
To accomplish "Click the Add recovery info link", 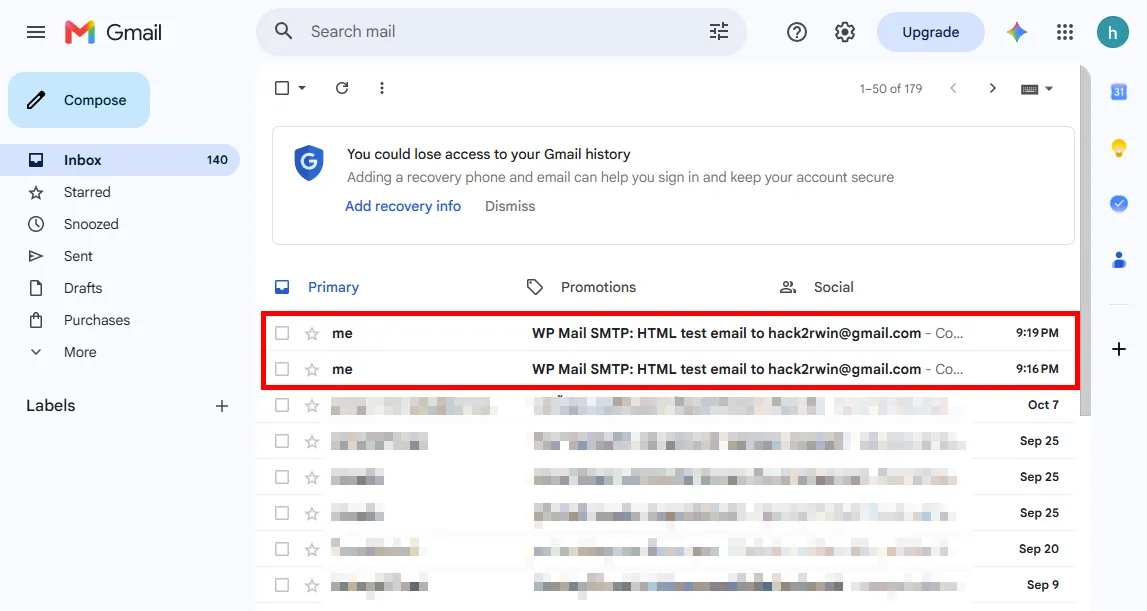I will (x=403, y=206).
